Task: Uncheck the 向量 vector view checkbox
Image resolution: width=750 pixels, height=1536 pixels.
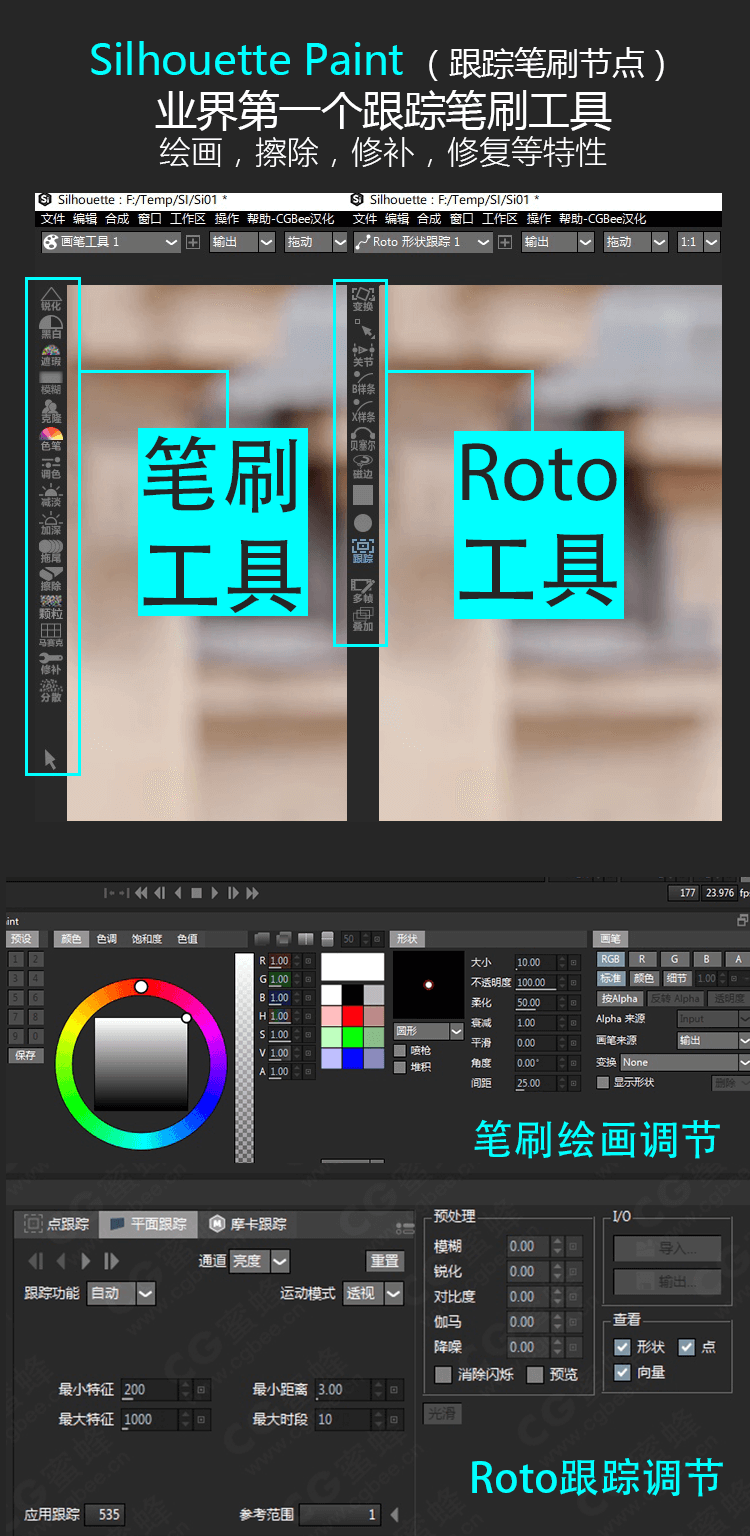Action: pyautogui.click(x=622, y=1372)
